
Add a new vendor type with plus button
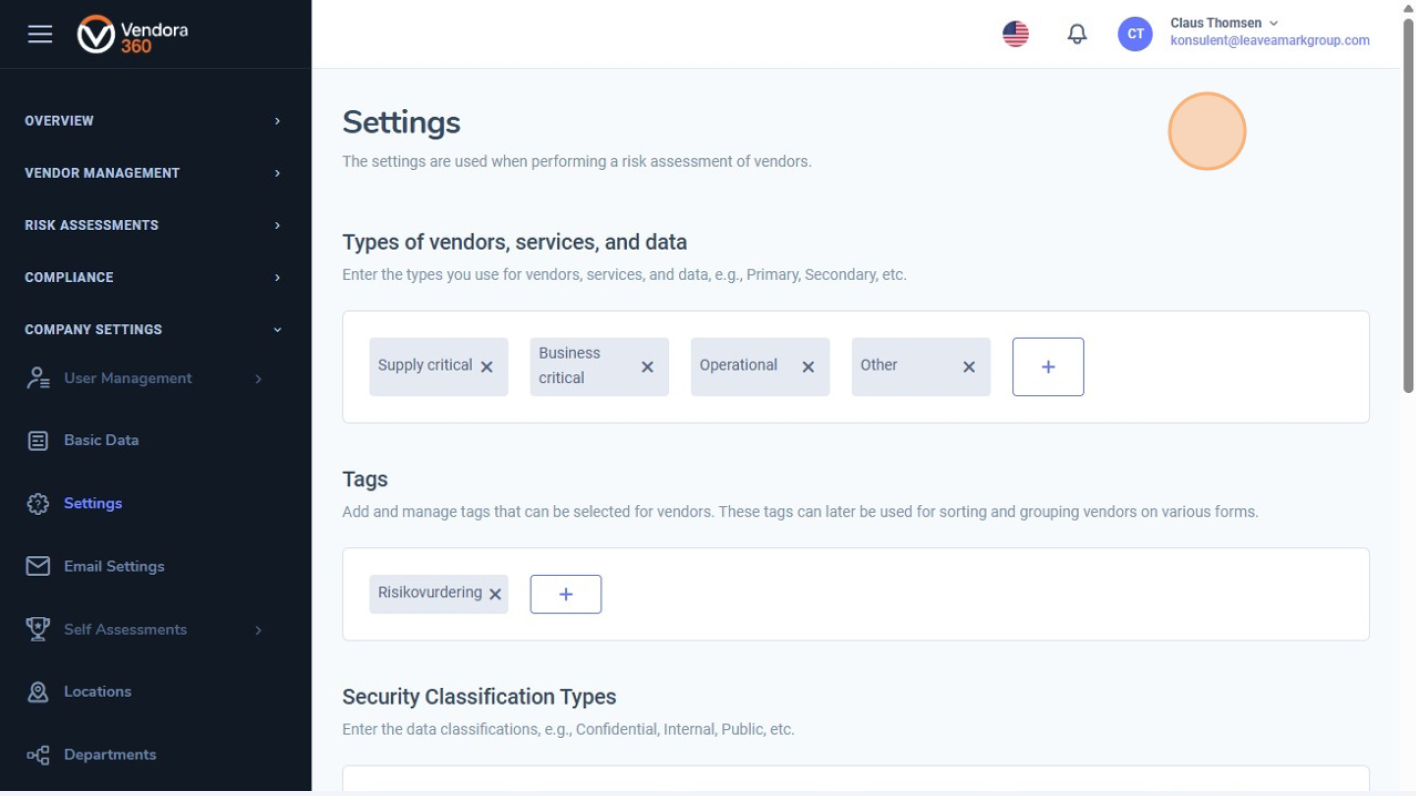point(1048,367)
